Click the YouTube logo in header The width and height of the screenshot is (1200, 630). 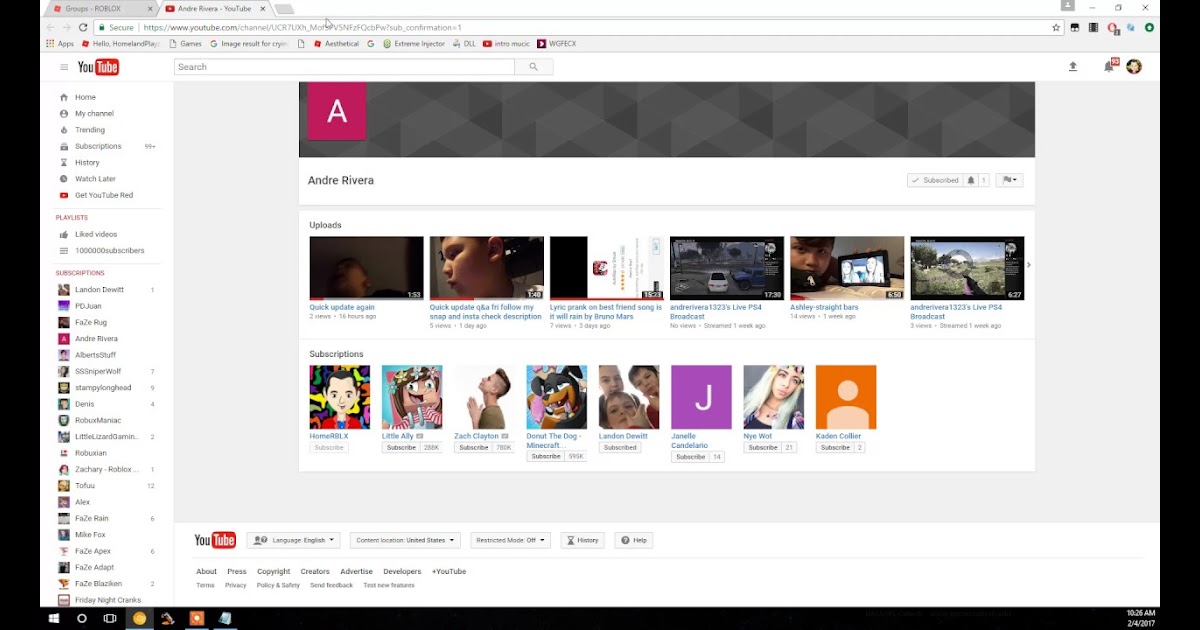98,67
